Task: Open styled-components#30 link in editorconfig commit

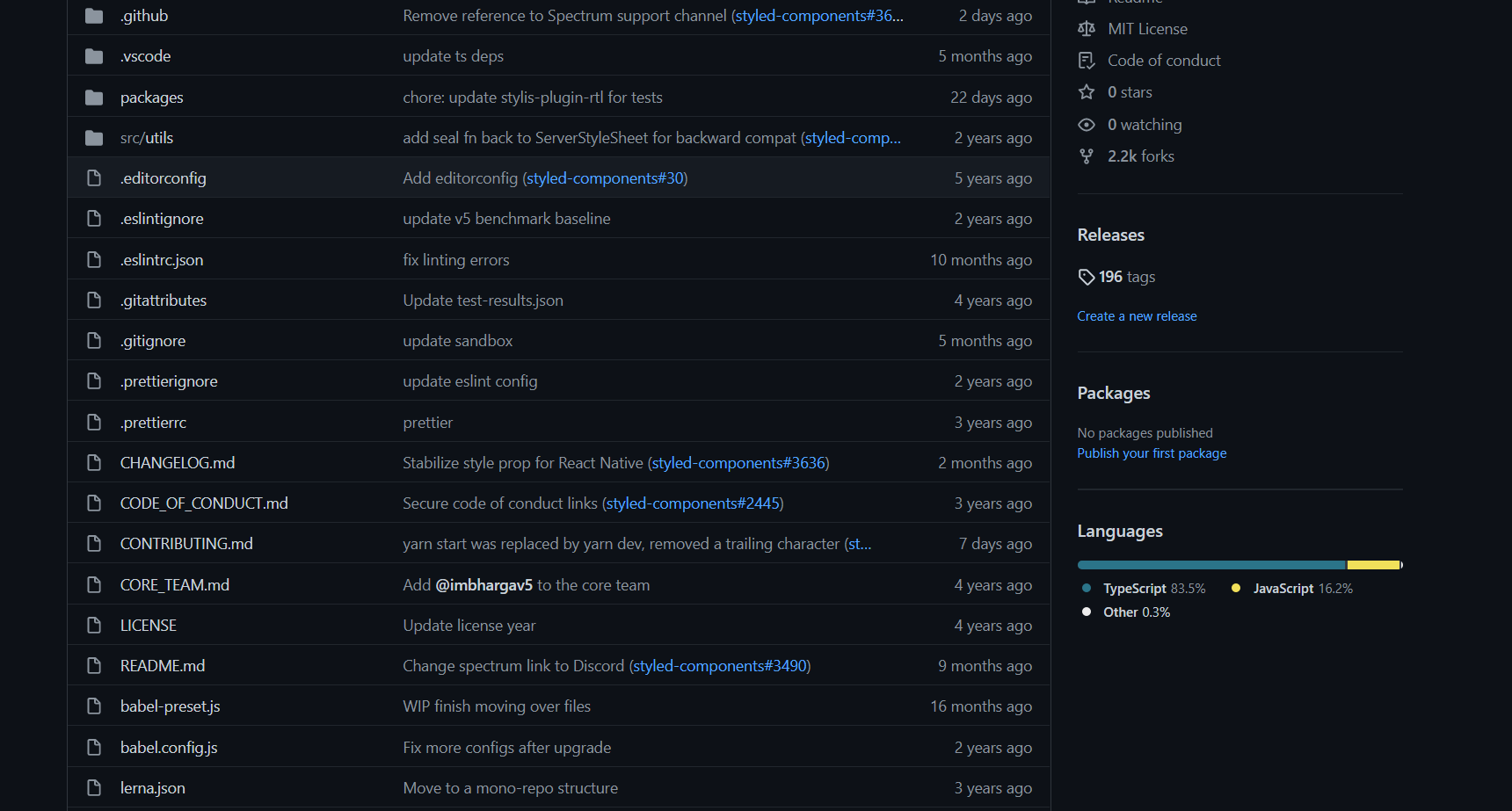Action: [605, 178]
